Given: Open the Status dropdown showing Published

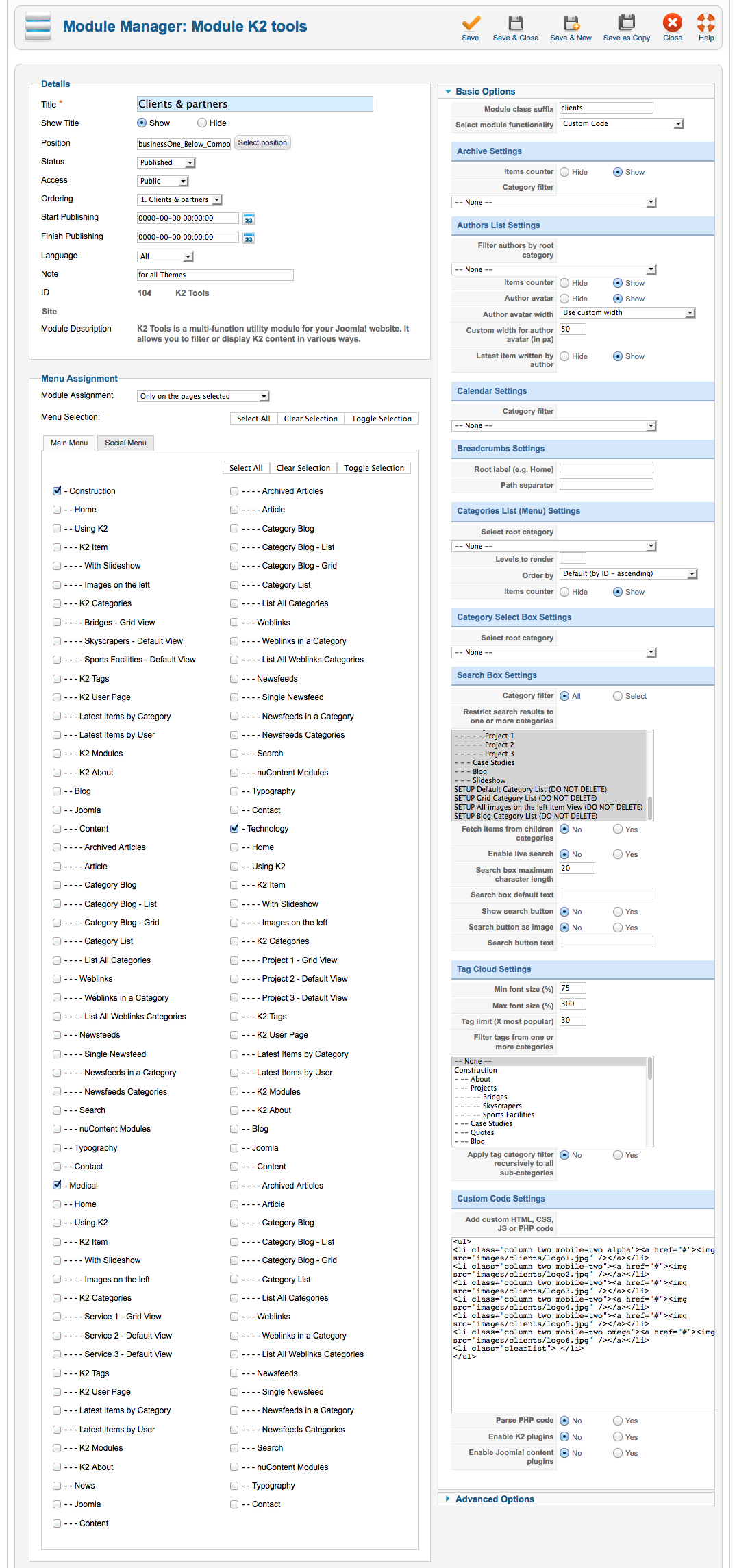Looking at the screenshot, I should click(x=166, y=162).
